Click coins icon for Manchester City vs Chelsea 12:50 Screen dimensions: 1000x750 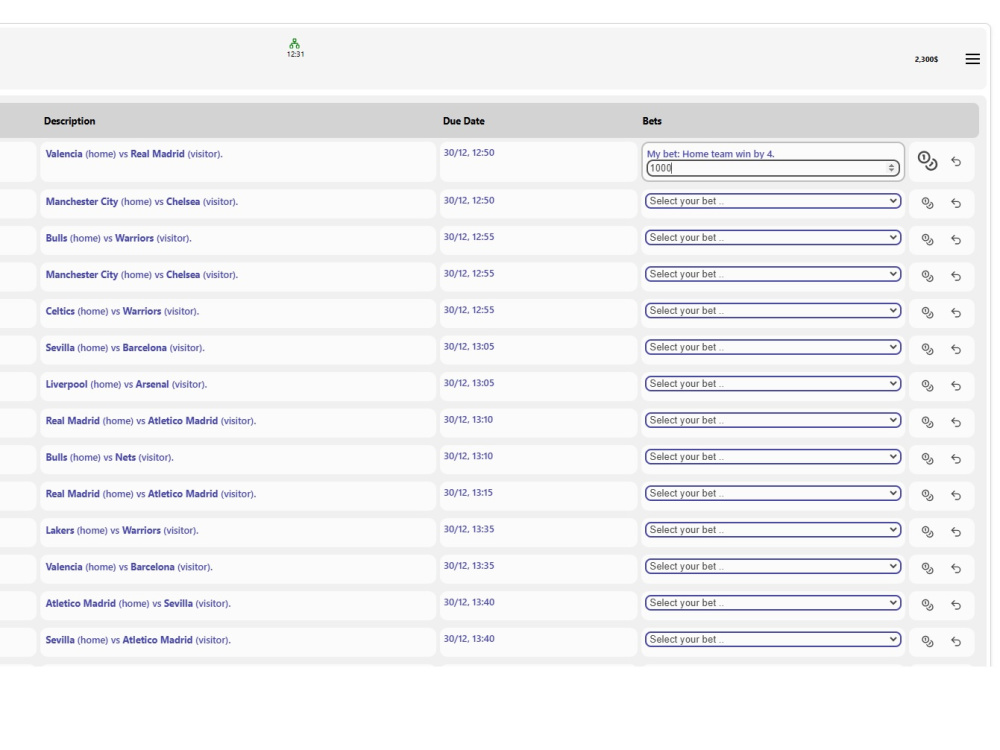click(x=927, y=203)
